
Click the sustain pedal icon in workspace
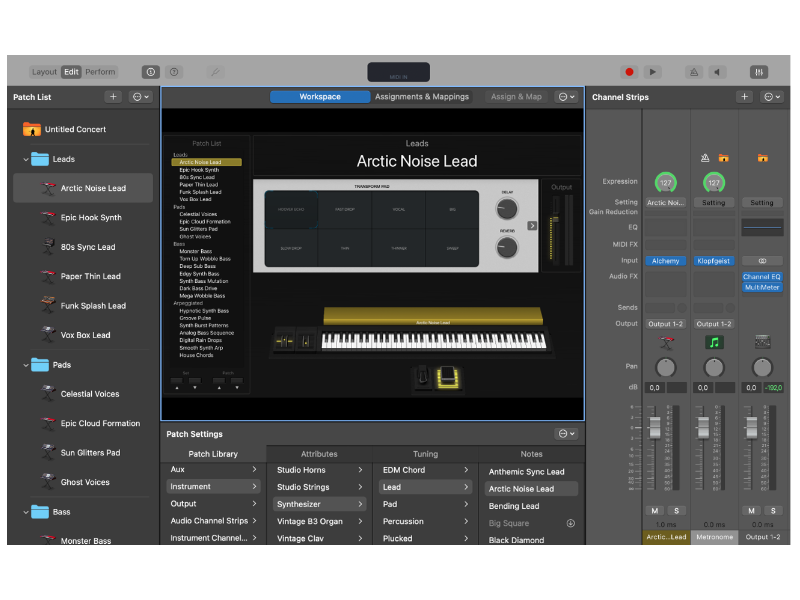tap(422, 378)
